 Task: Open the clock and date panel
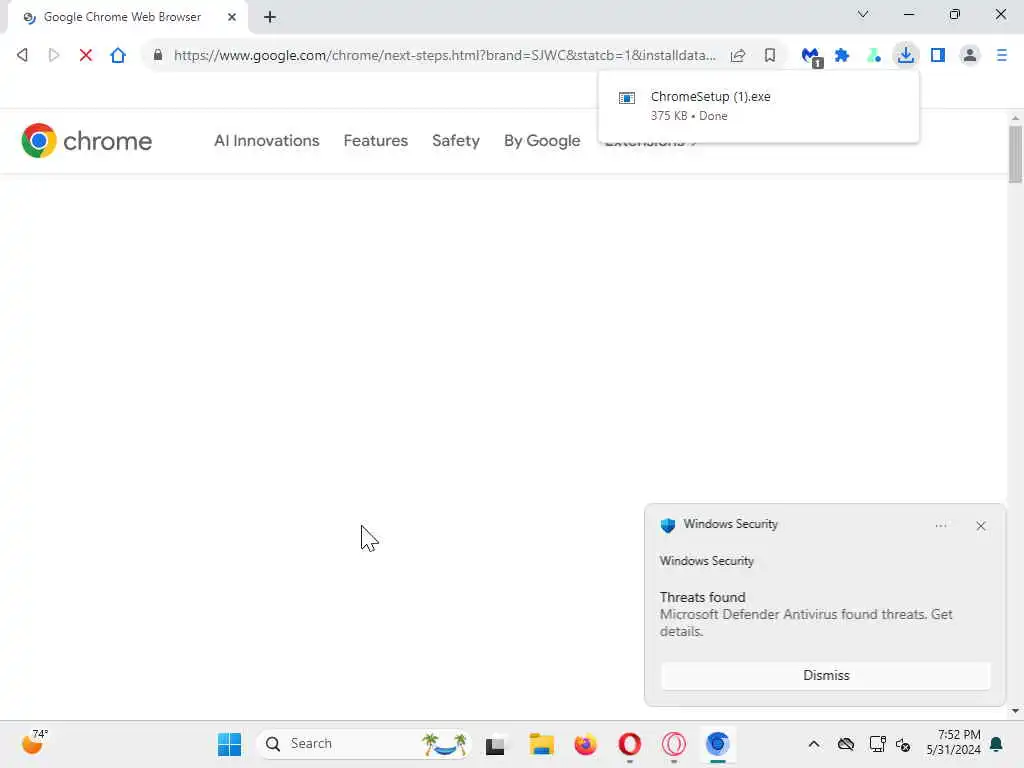coord(953,743)
